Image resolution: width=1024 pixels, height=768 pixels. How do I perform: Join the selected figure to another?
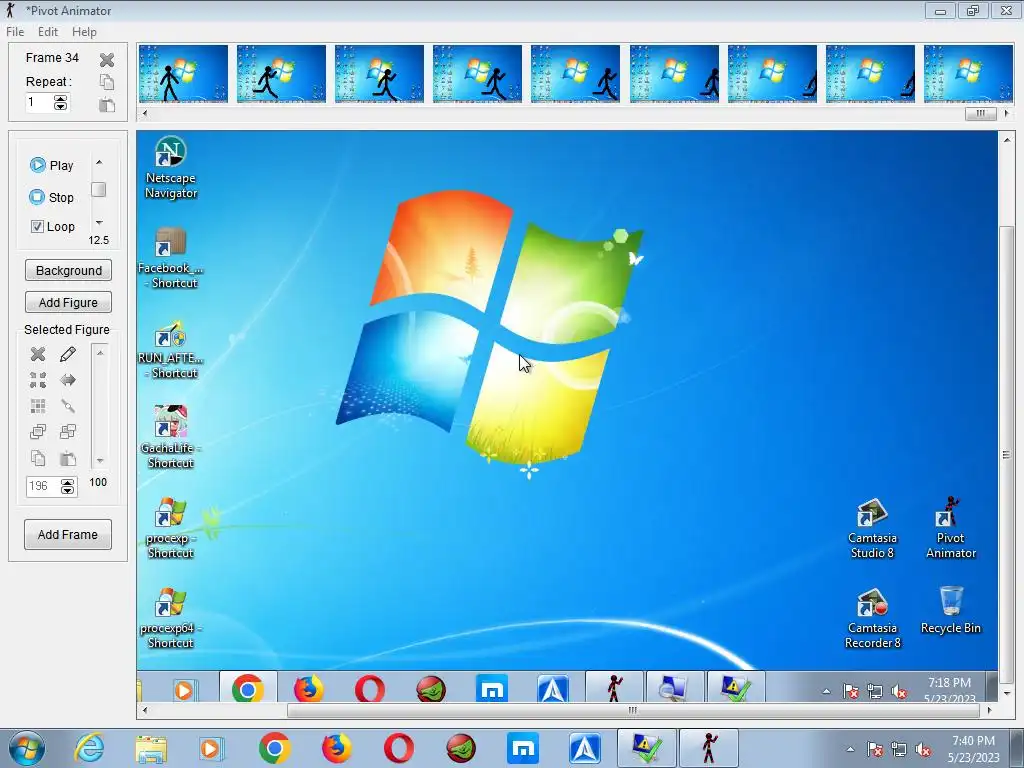tap(68, 406)
